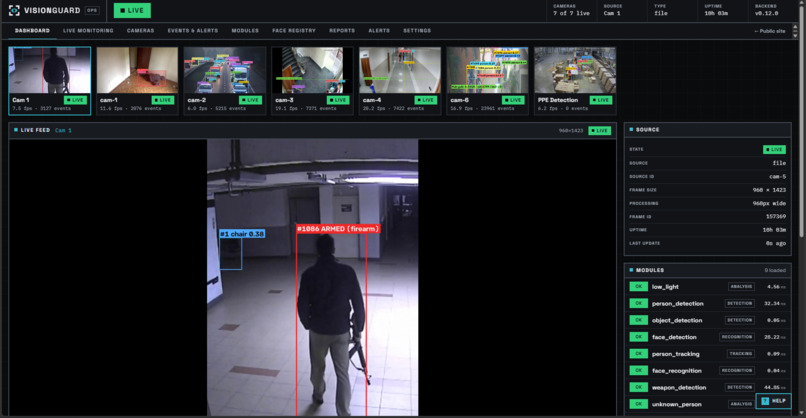Click LIVE badge on Cam 1 card
806x418 pixels.
tap(76, 100)
